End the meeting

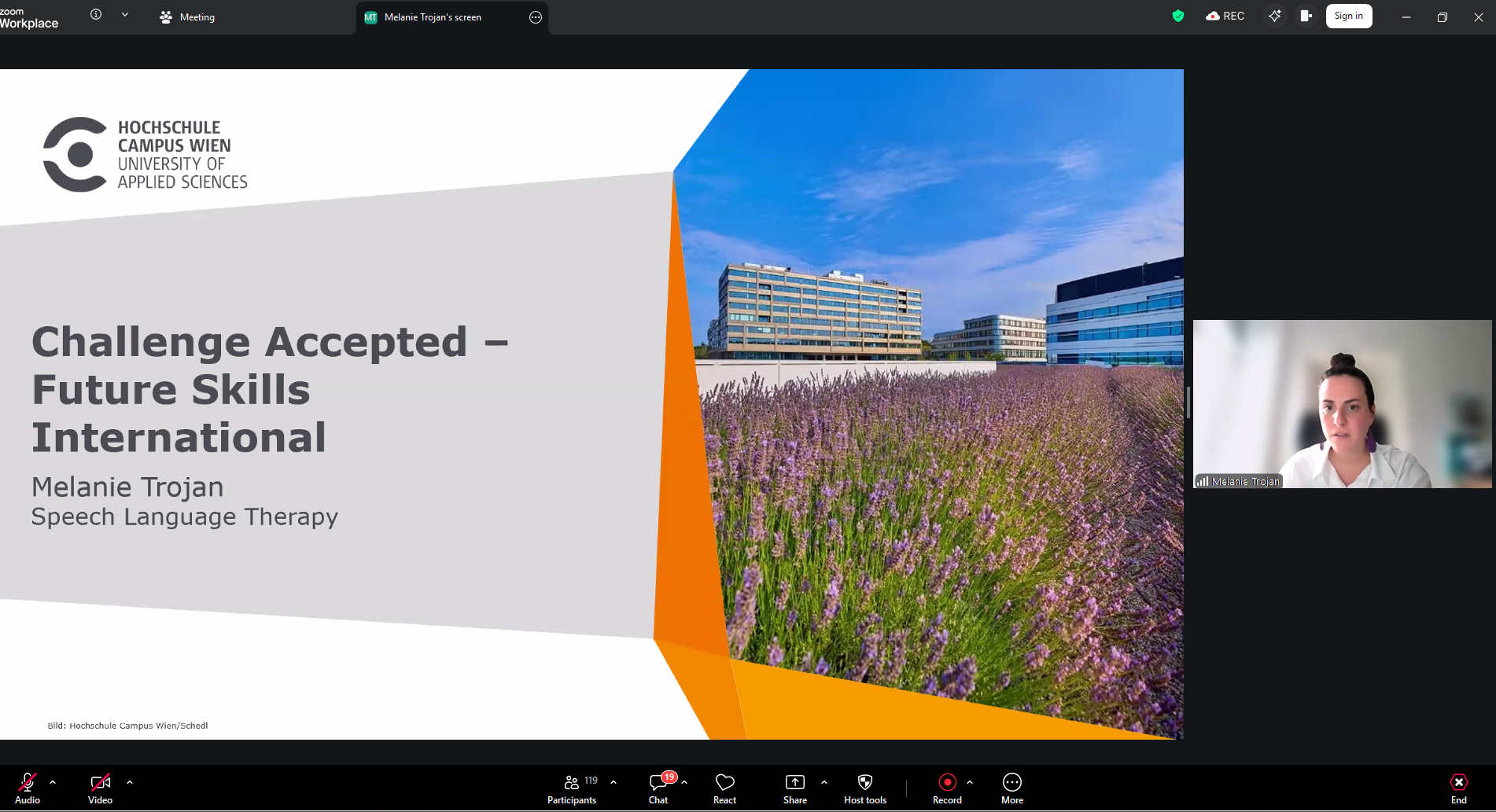[x=1458, y=788]
